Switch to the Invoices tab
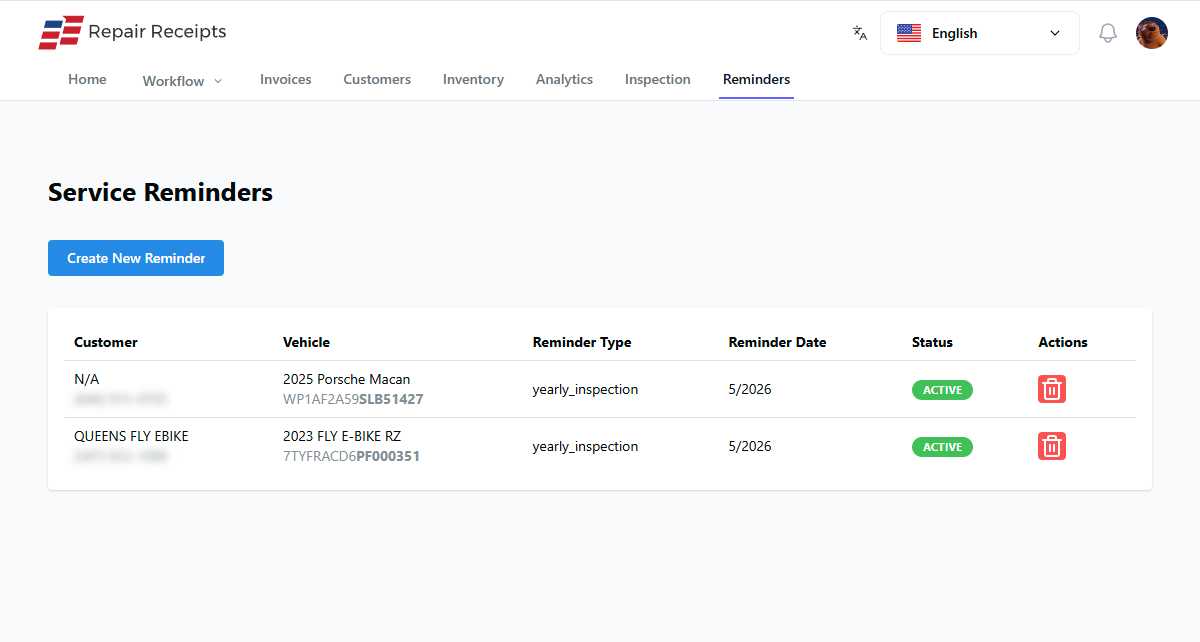The height and width of the screenshot is (642, 1200). tap(285, 79)
